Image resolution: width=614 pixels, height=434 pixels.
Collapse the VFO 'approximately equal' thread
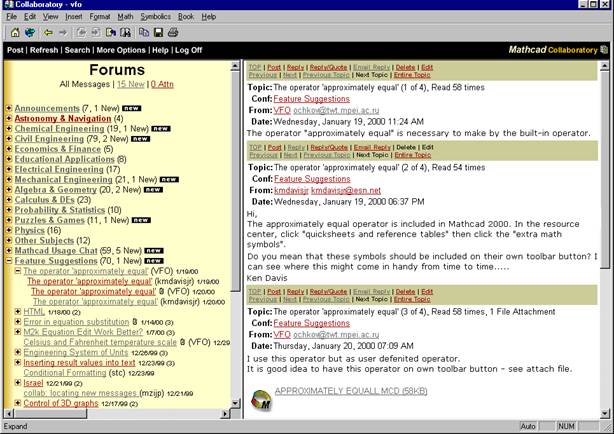pos(18,271)
